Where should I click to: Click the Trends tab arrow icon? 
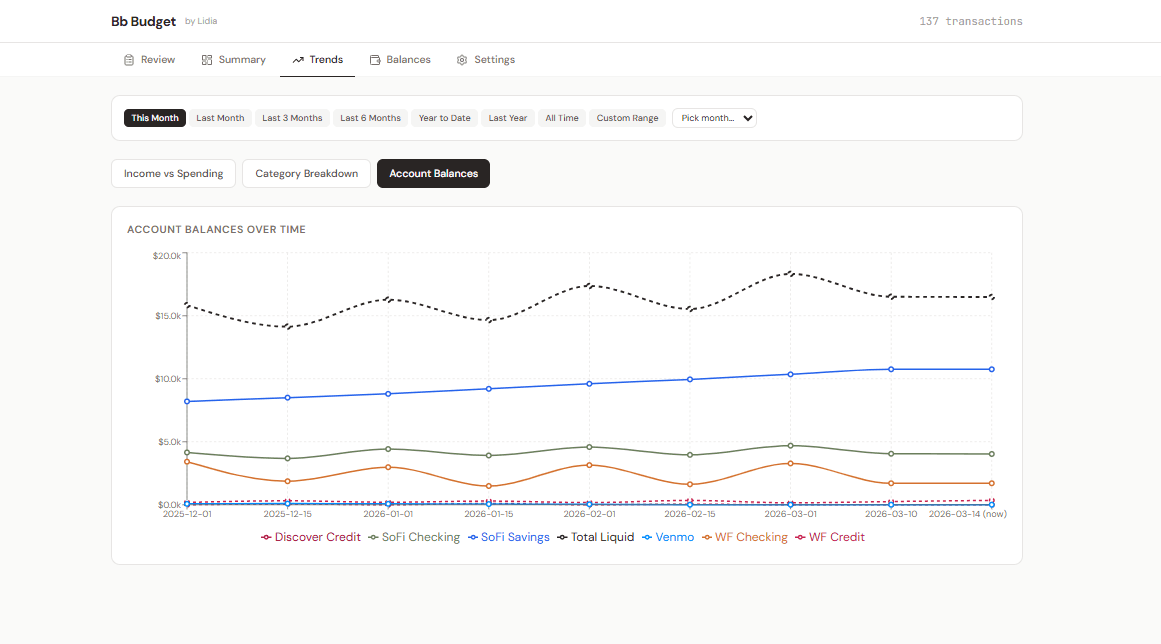[x=298, y=60]
